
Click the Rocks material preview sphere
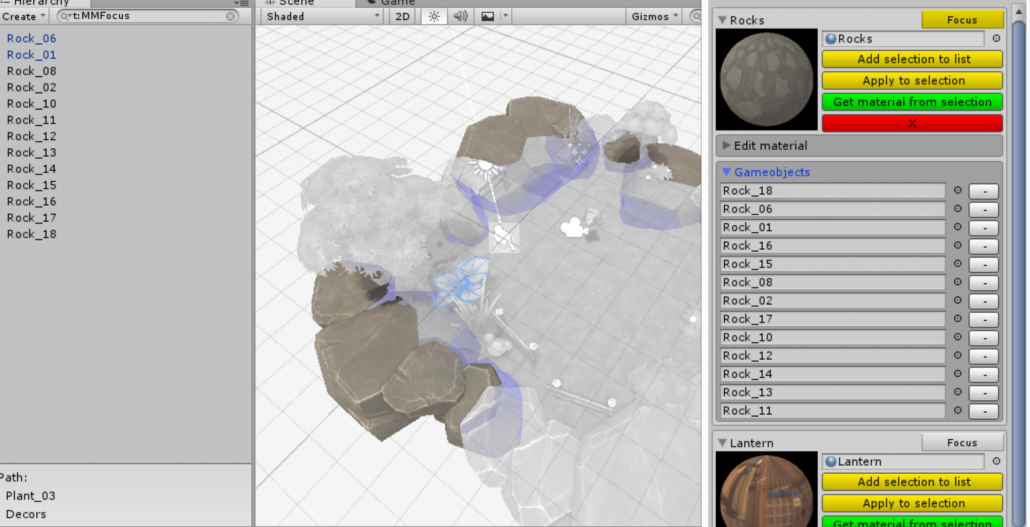coord(766,81)
